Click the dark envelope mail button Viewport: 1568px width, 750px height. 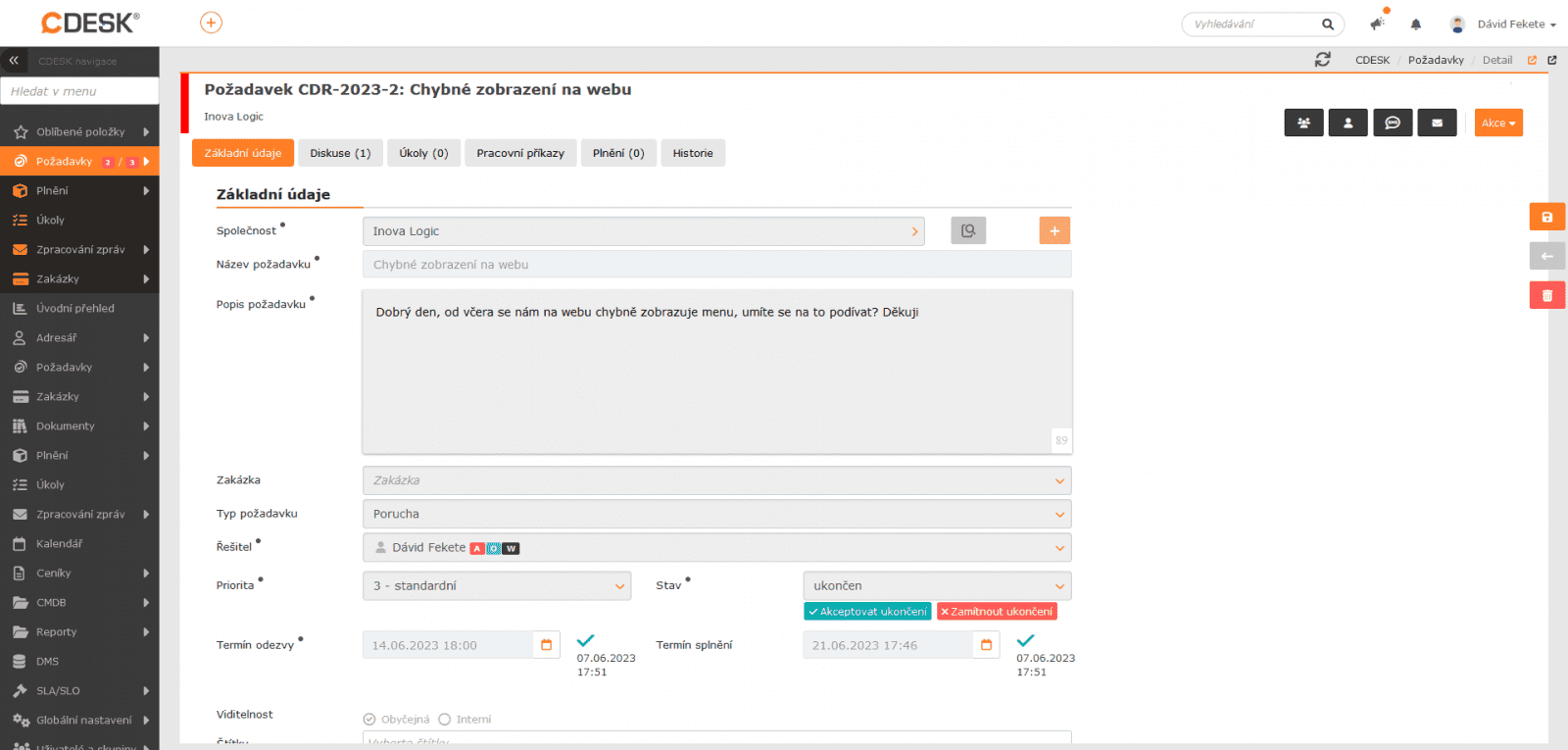click(x=1438, y=123)
